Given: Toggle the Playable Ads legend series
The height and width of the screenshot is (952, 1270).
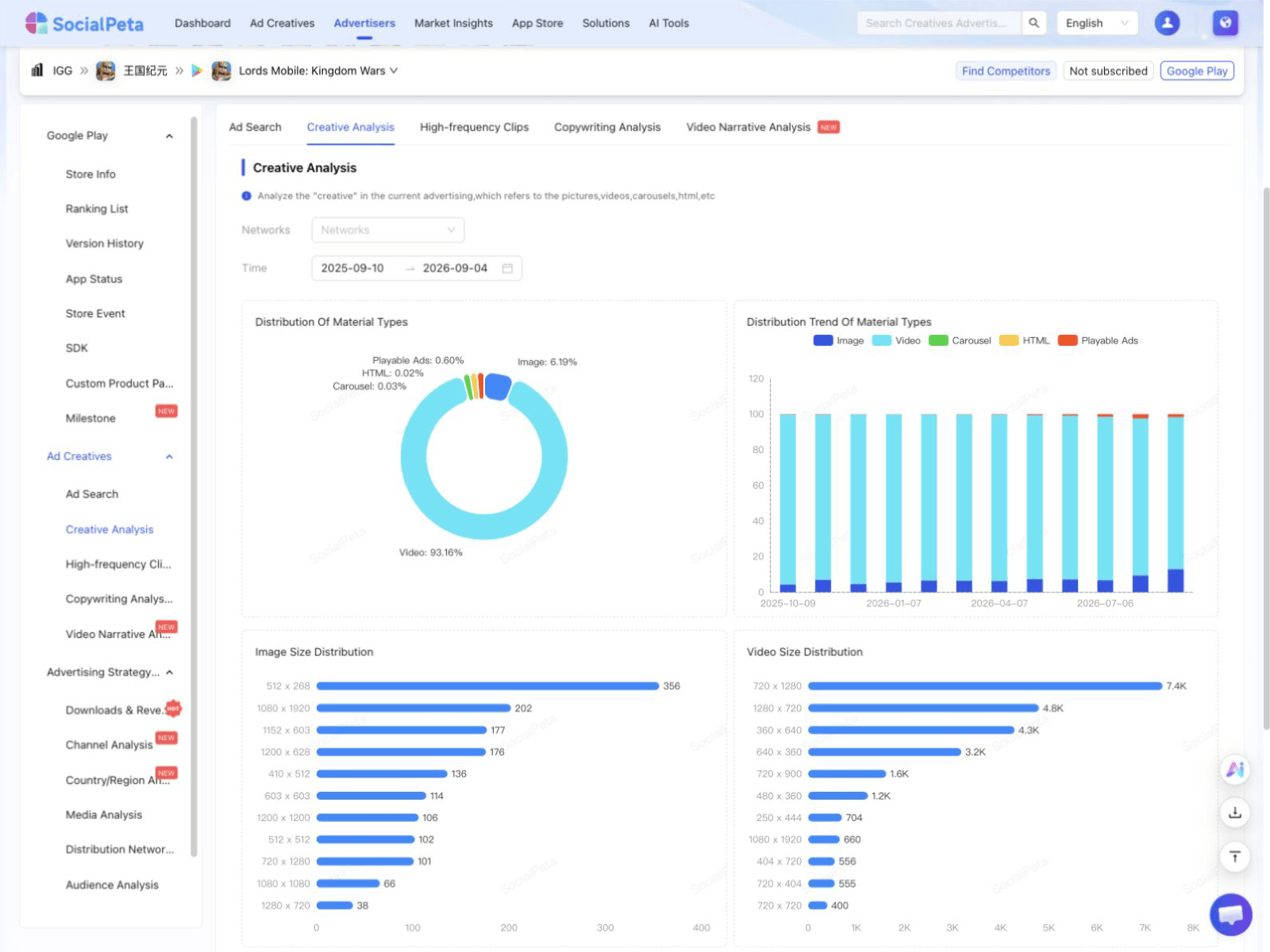Looking at the screenshot, I should tap(1099, 340).
